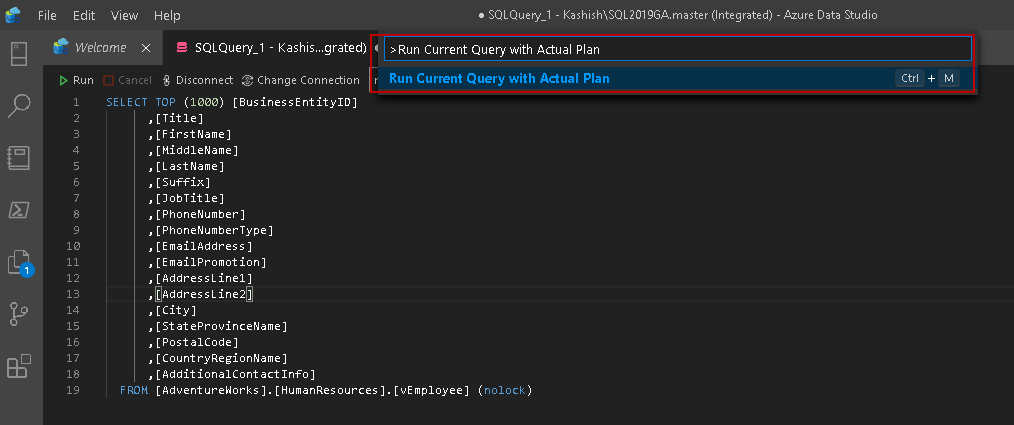This screenshot has width=1014, height=425.
Task: Click the command palette input field
Action: [678, 49]
